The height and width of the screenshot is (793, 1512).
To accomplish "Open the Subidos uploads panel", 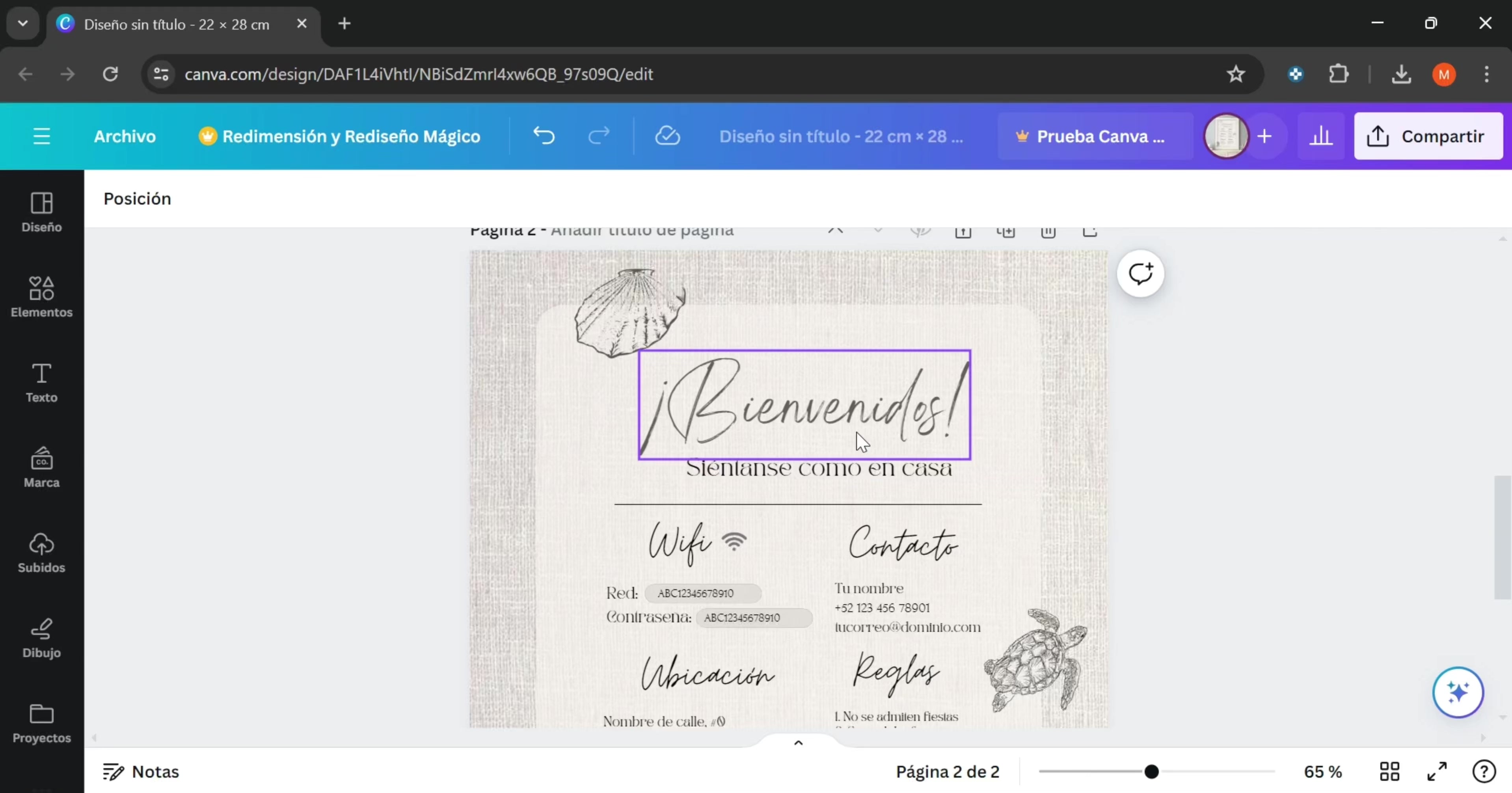I will click(x=41, y=552).
